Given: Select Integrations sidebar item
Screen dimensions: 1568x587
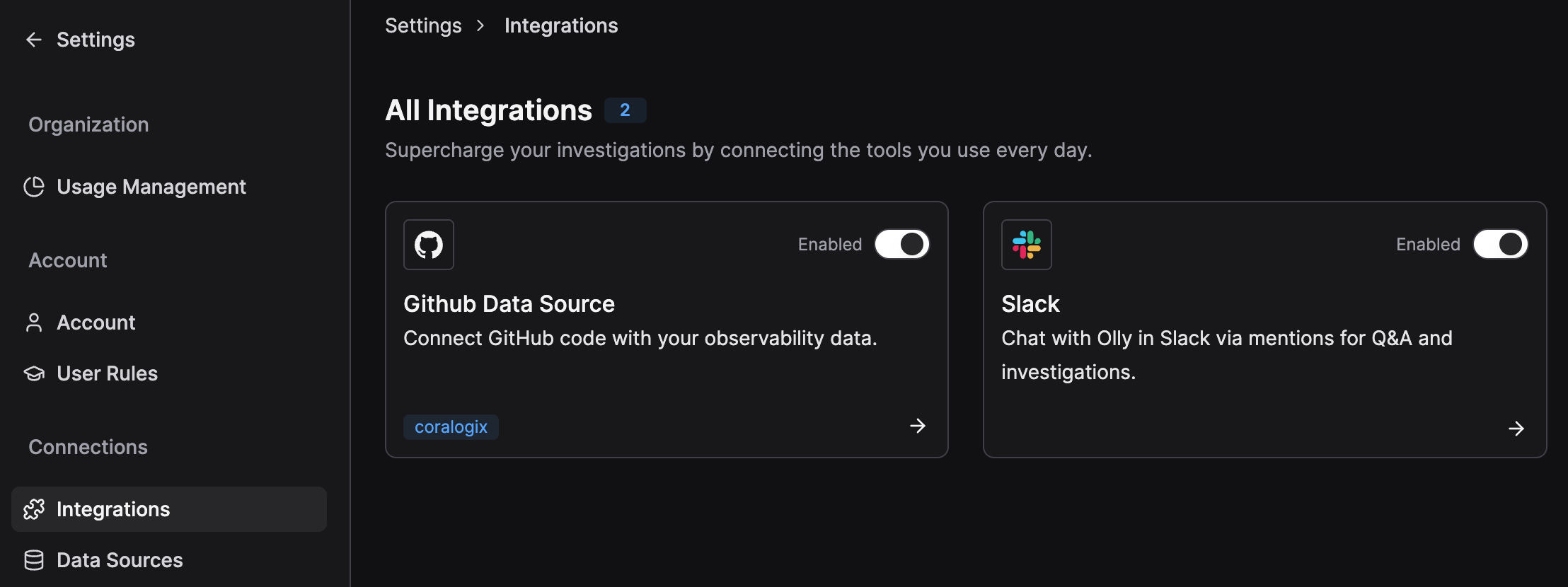Looking at the screenshot, I should [x=168, y=509].
